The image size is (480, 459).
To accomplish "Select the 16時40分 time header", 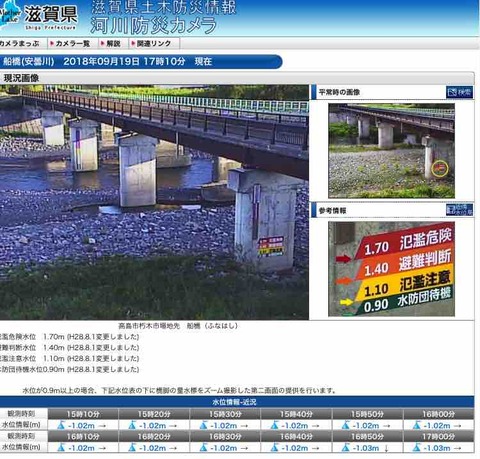I will pos(296,436).
